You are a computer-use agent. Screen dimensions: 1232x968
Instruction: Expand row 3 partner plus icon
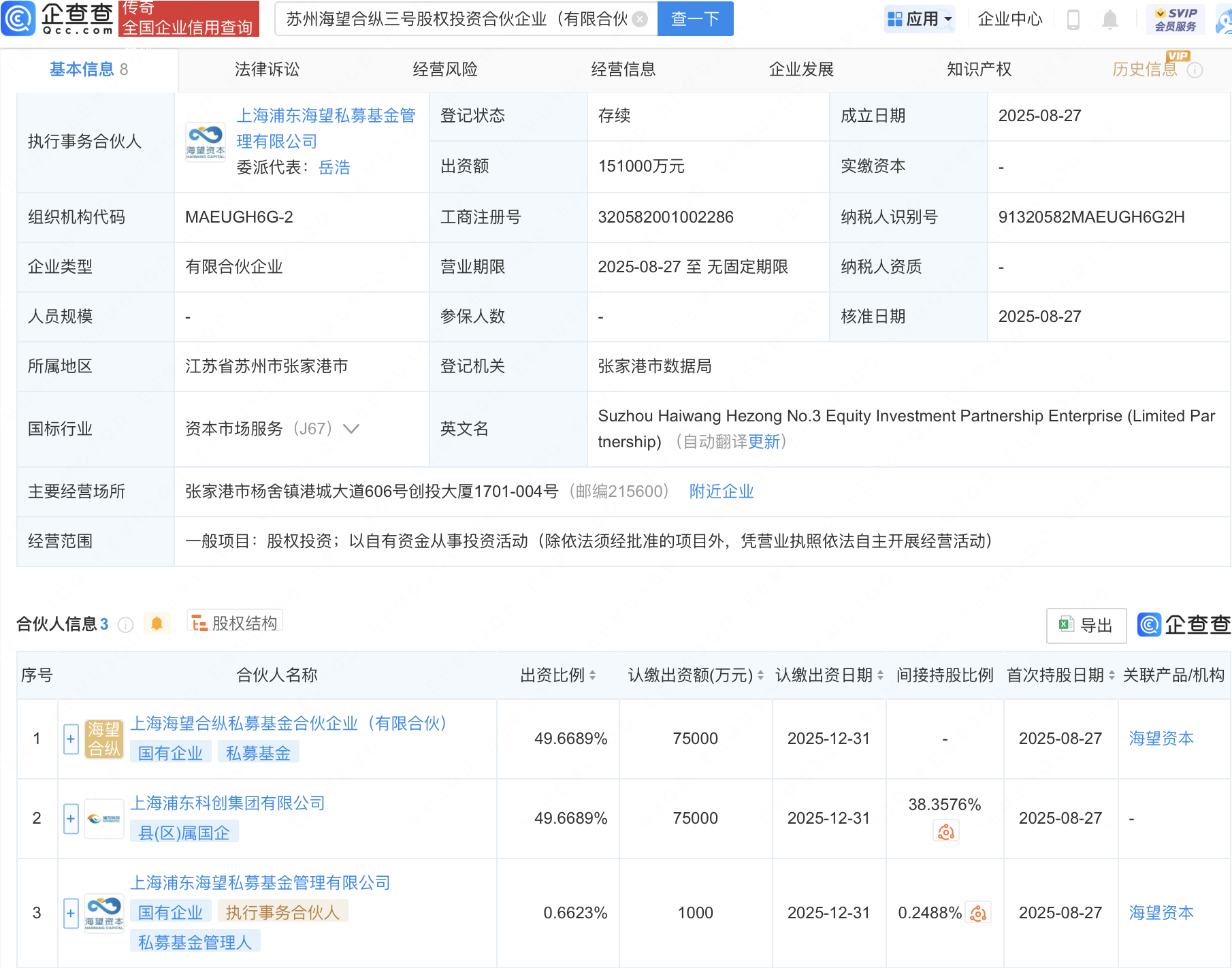point(71,913)
